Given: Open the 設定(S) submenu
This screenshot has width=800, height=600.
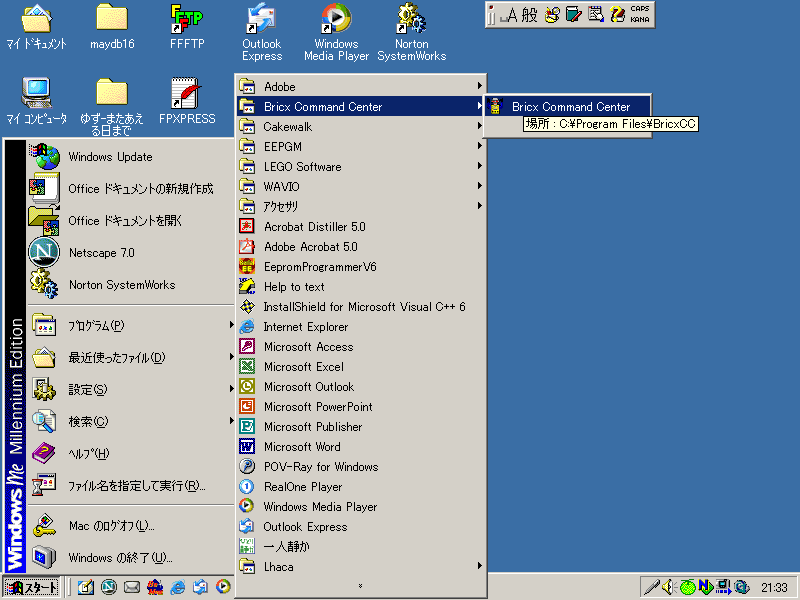Looking at the screenshot, I should [131, 390].
